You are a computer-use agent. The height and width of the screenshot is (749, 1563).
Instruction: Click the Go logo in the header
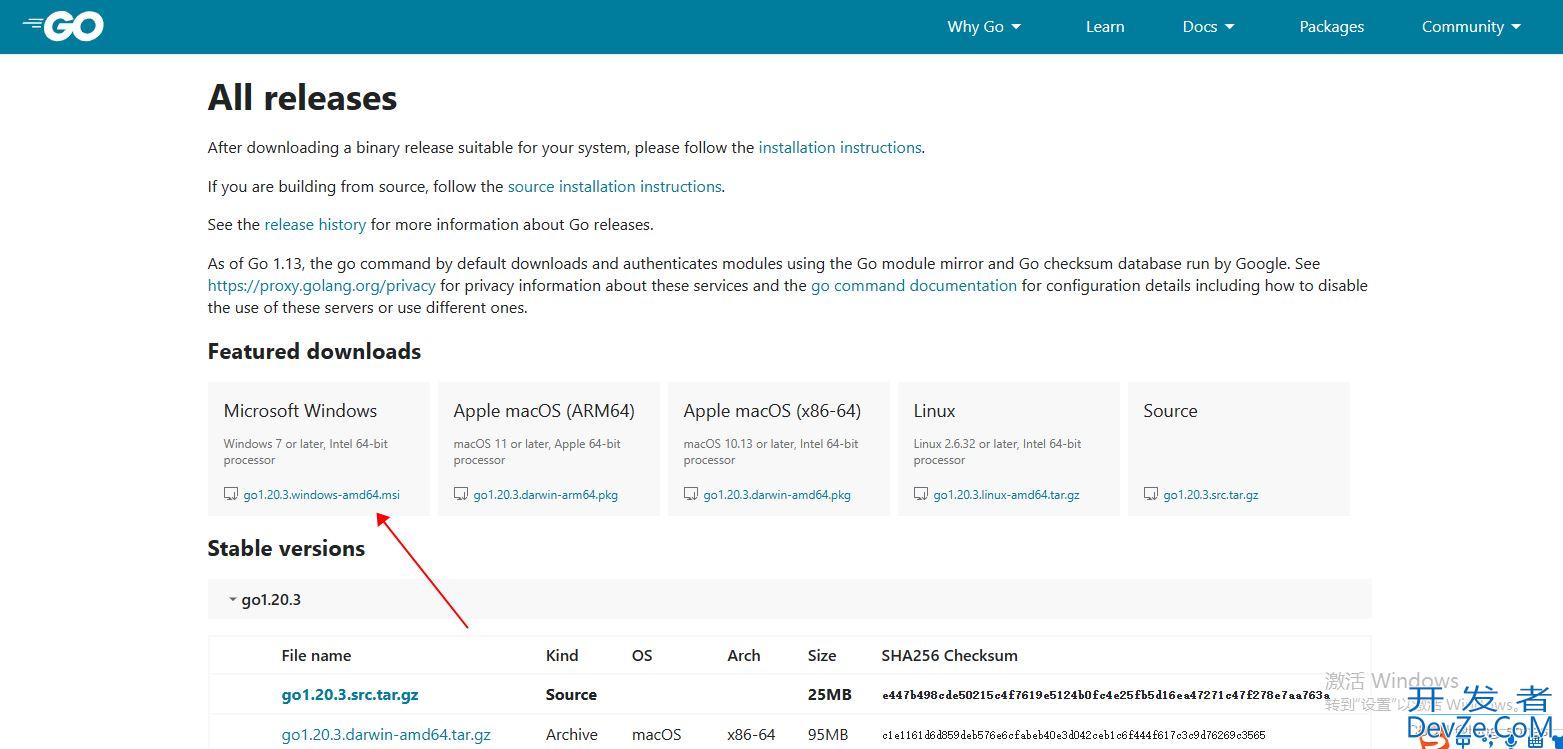click(x=63, y=26)
